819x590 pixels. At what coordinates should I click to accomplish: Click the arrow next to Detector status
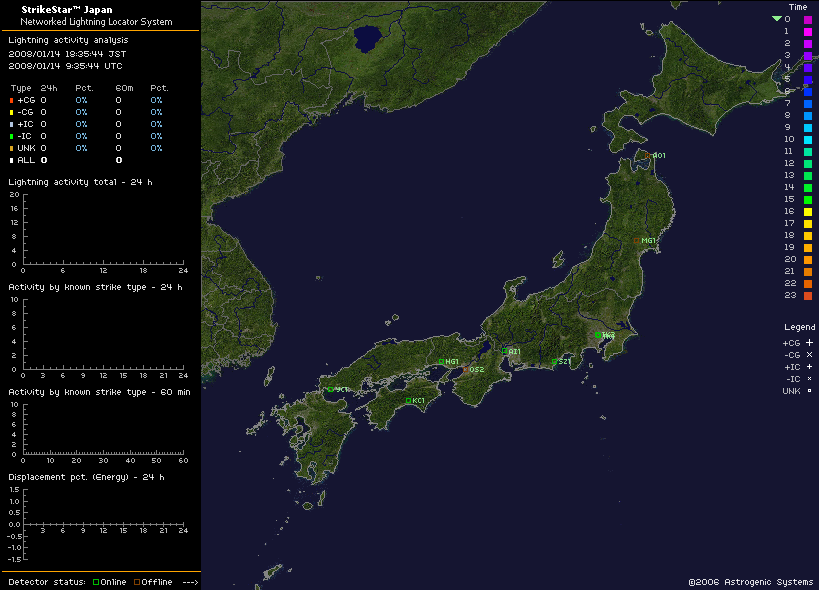[190, 582]
